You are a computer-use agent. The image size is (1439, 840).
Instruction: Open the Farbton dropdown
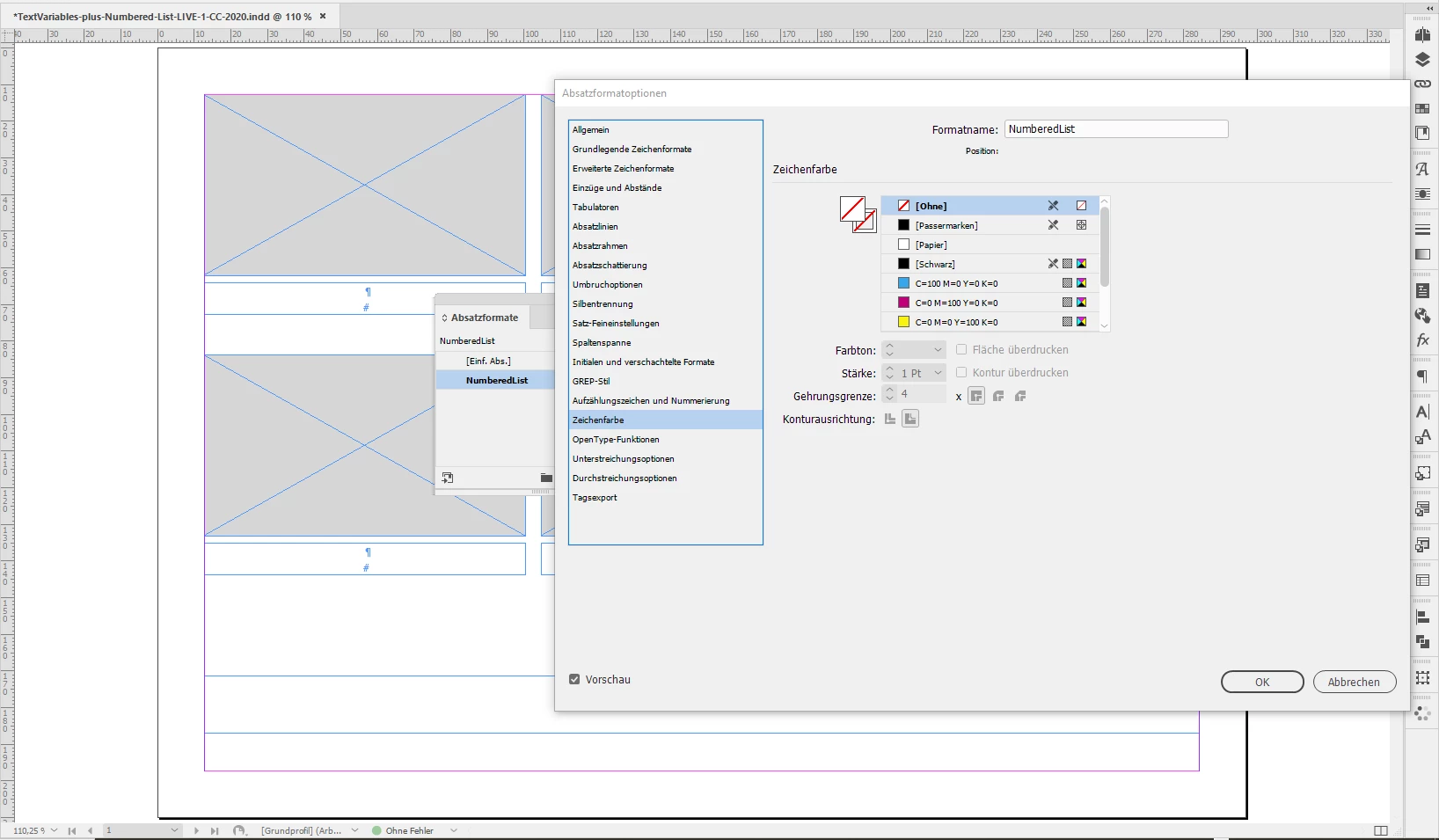pyautogui.click(x=938, y=350)
